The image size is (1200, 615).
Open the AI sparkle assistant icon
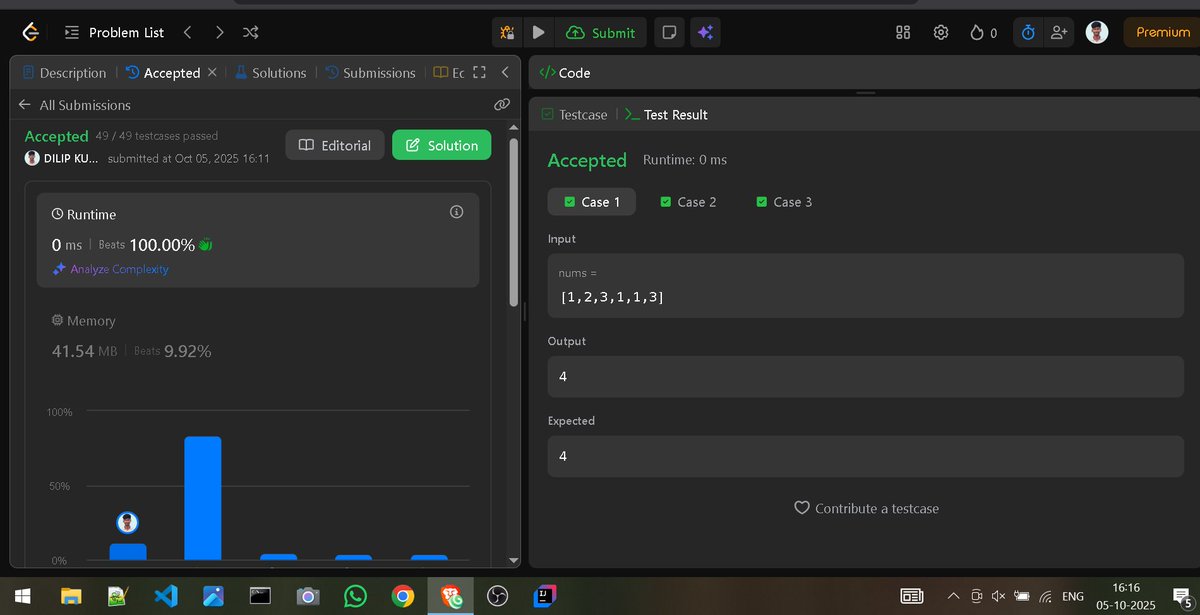pos(705,32)
